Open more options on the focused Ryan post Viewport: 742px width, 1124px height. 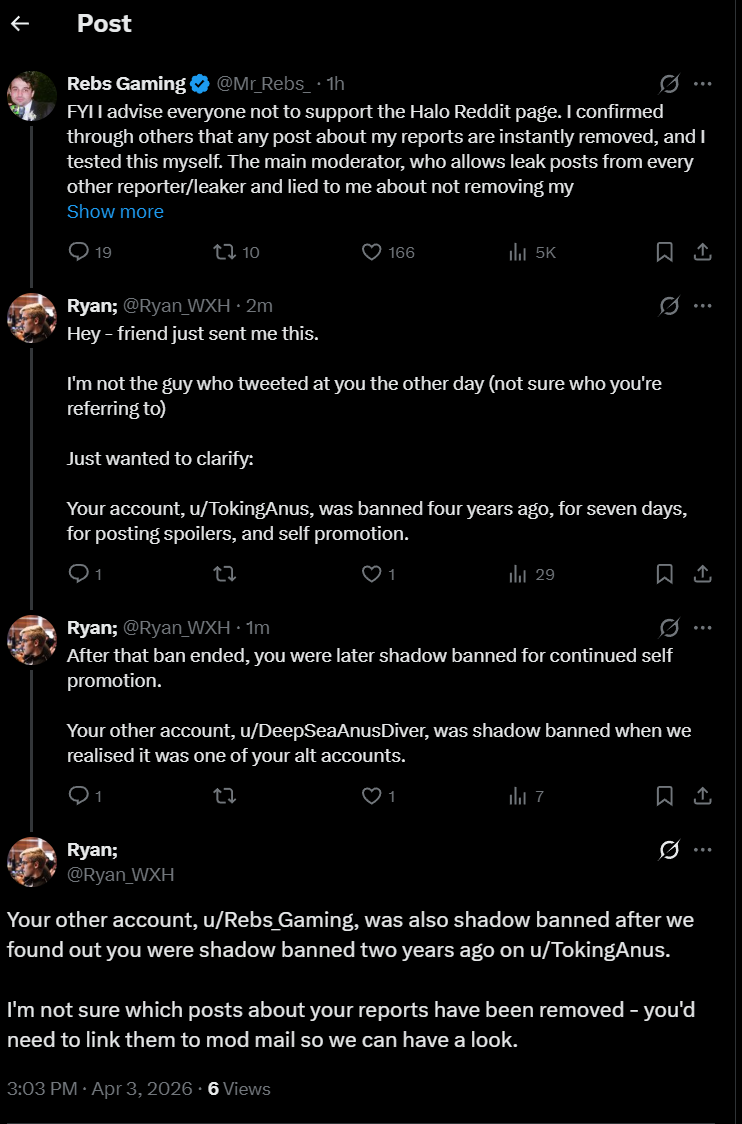(703, 850)
